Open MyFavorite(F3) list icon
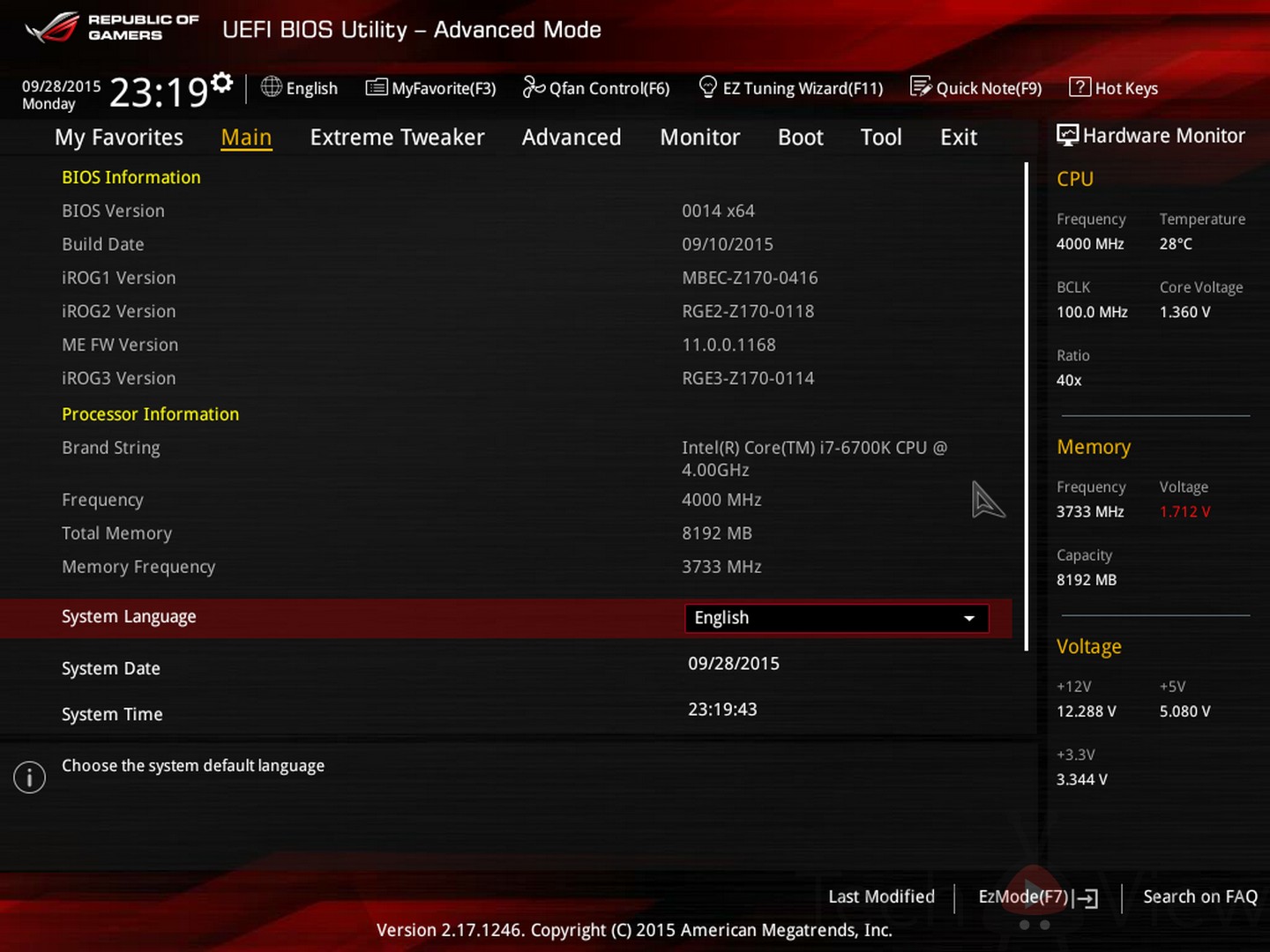1270x952 pixels. tap(377, 87)
